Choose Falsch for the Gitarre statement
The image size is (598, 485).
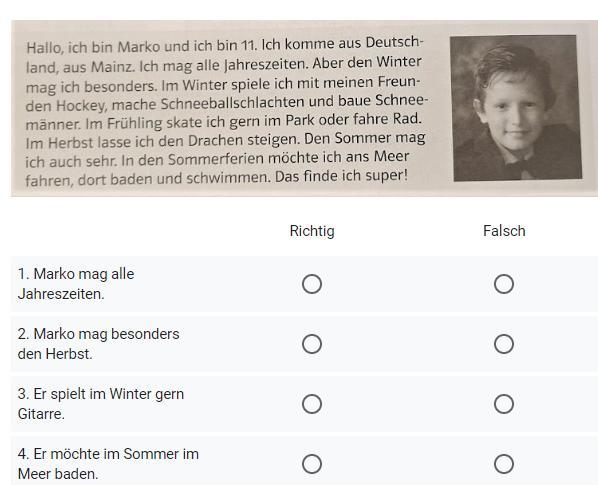point(504,404)
